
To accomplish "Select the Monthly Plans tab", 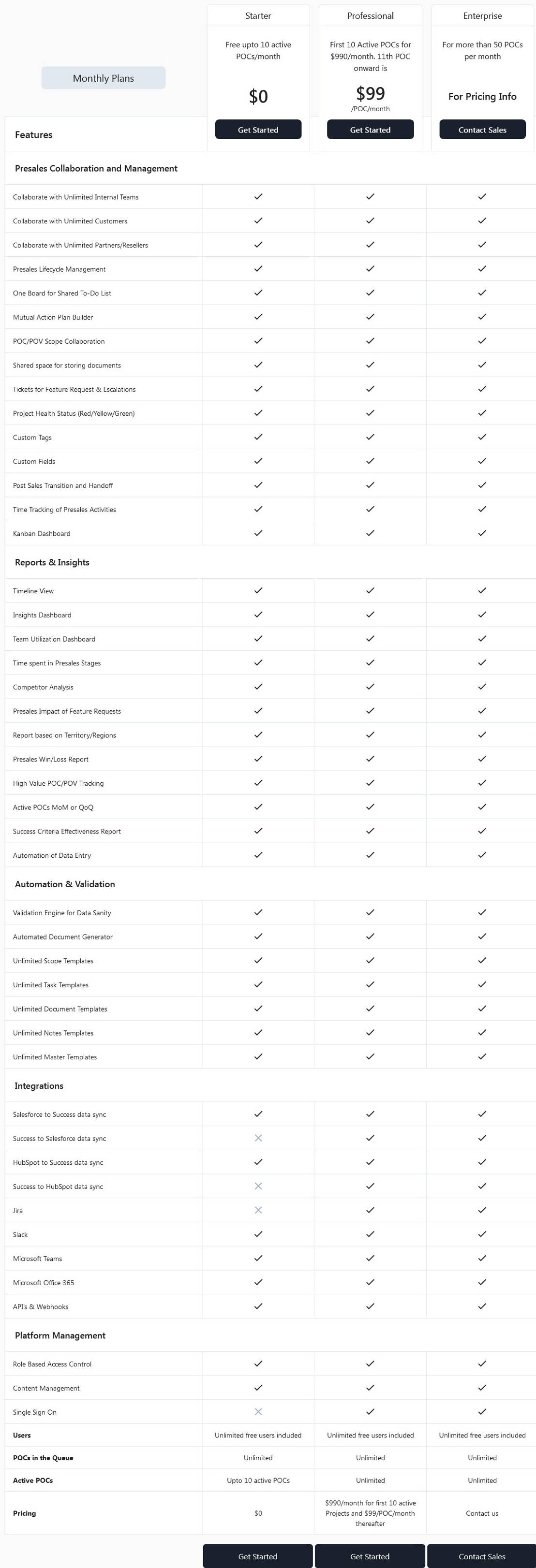I will point(104,78).
